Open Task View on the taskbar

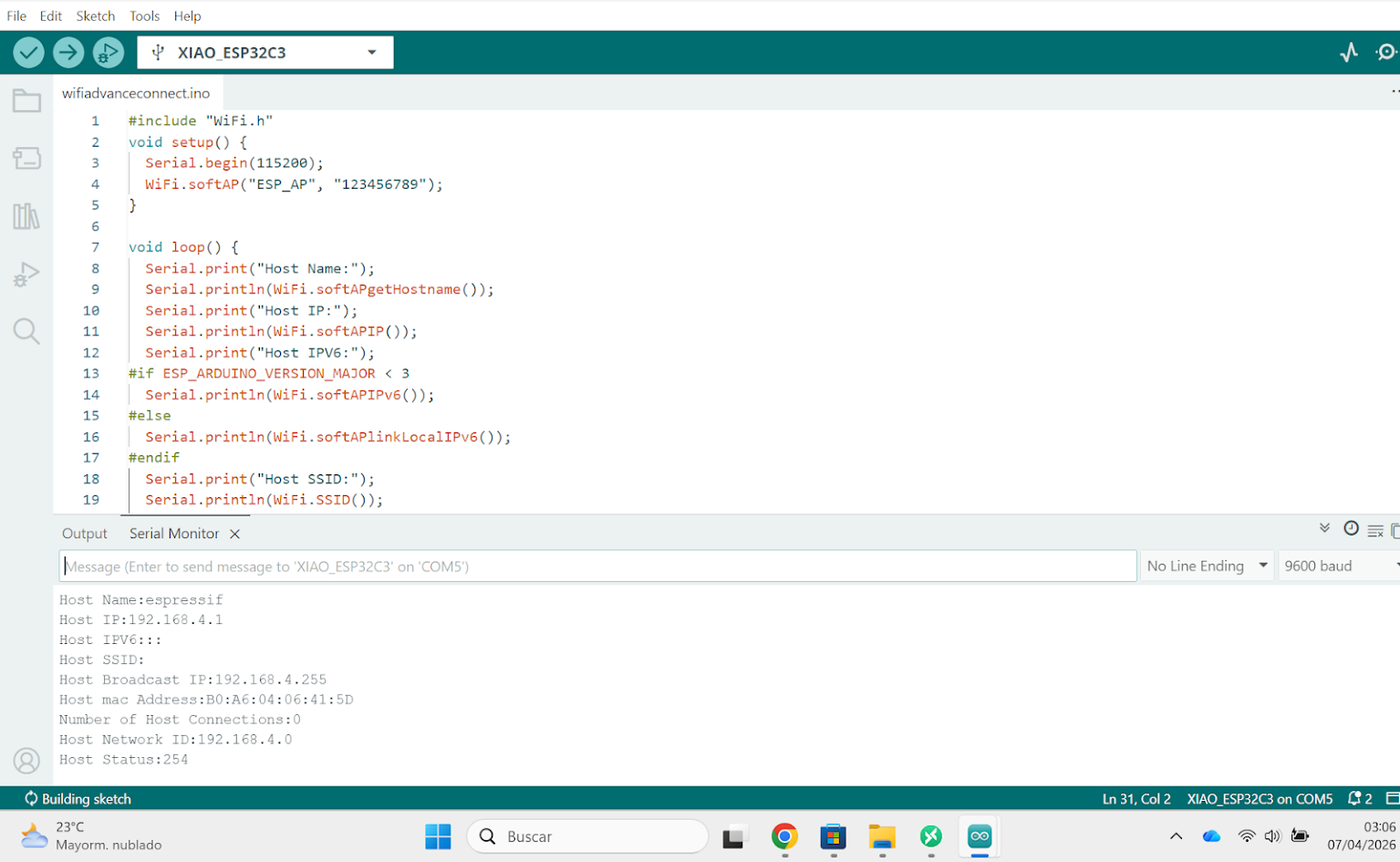[735, 836]
